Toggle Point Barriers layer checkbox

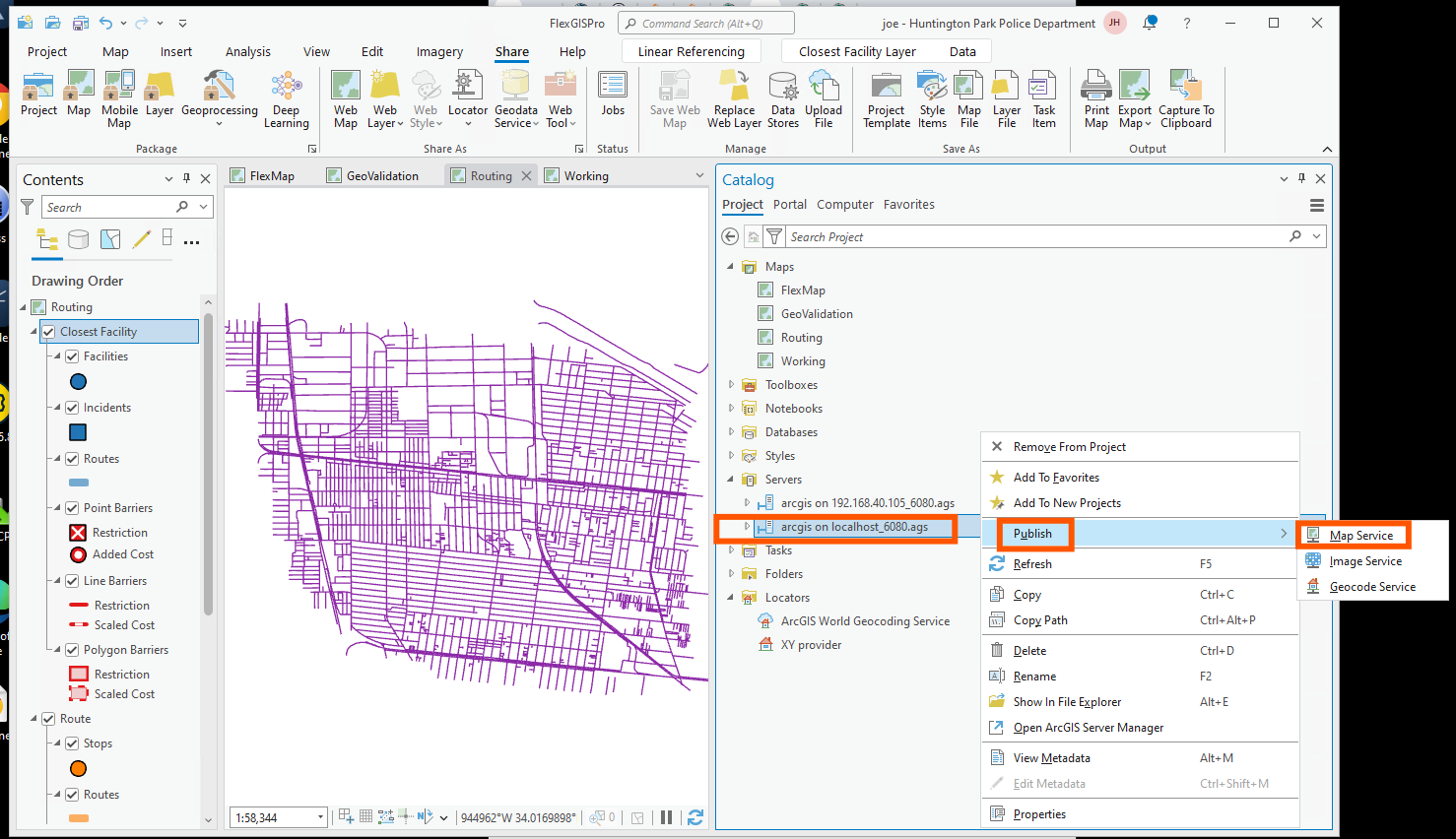point(72,508)
